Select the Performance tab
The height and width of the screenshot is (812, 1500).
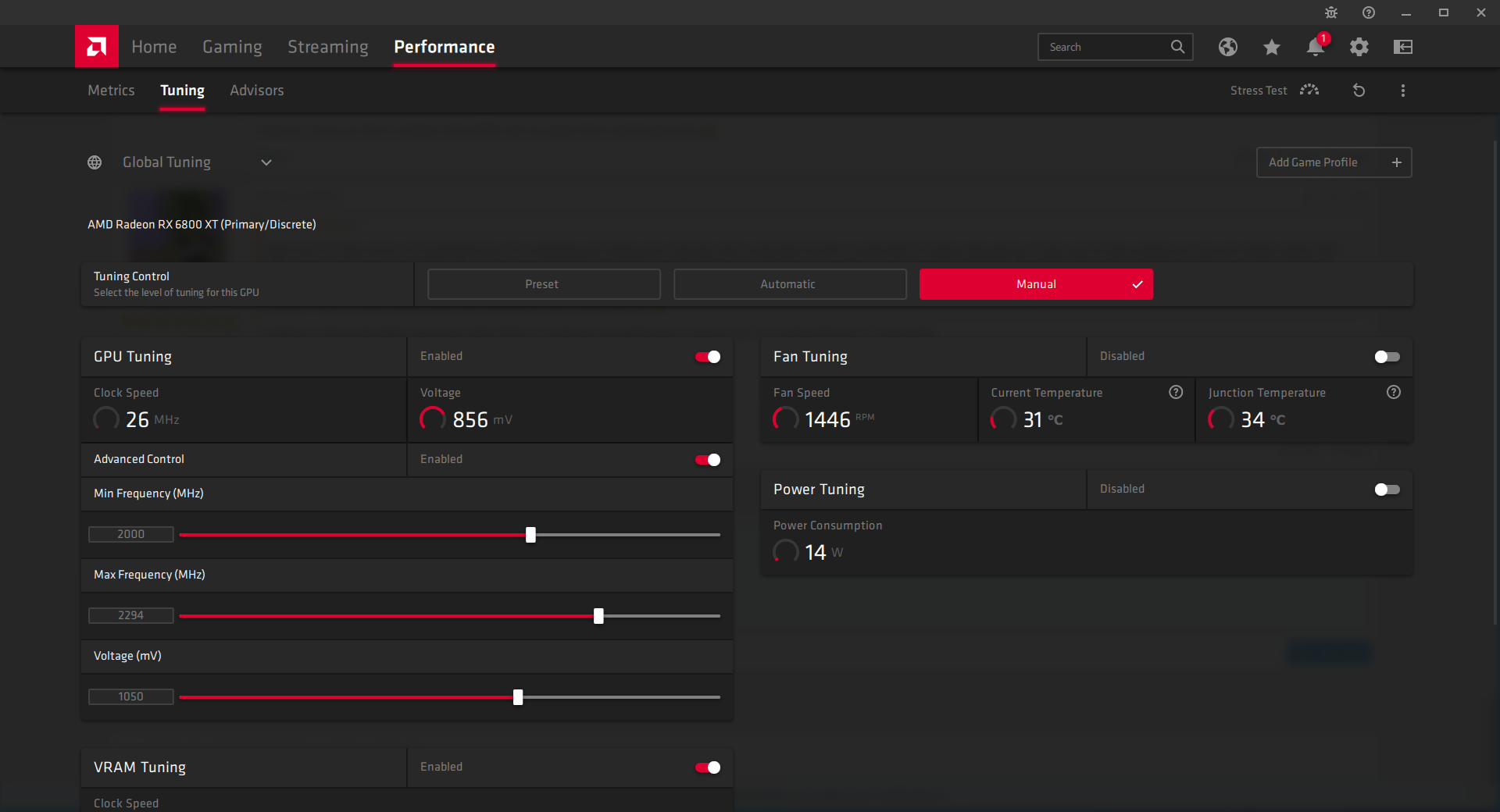[x=445, y=47]
